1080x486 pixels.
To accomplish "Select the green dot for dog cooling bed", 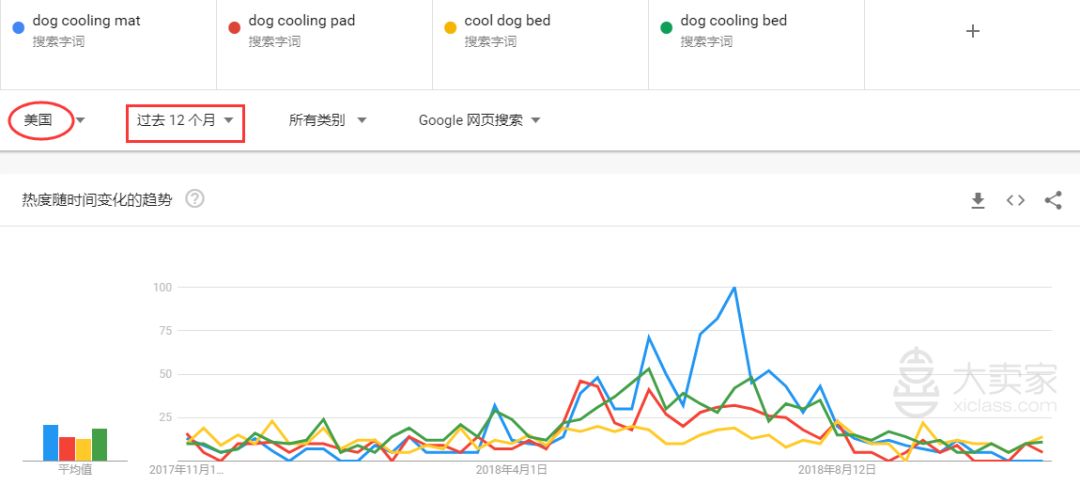I will click(x=666, y=28).
